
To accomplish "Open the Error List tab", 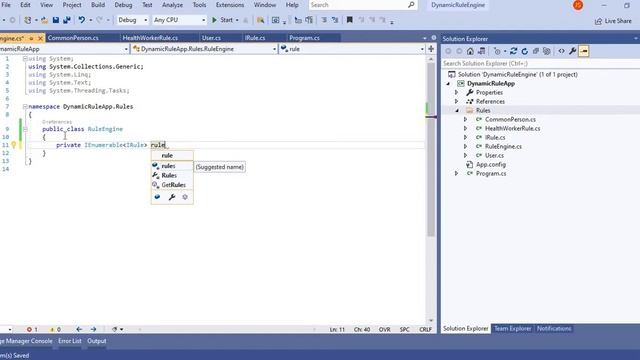I will [x=70, y=341].
